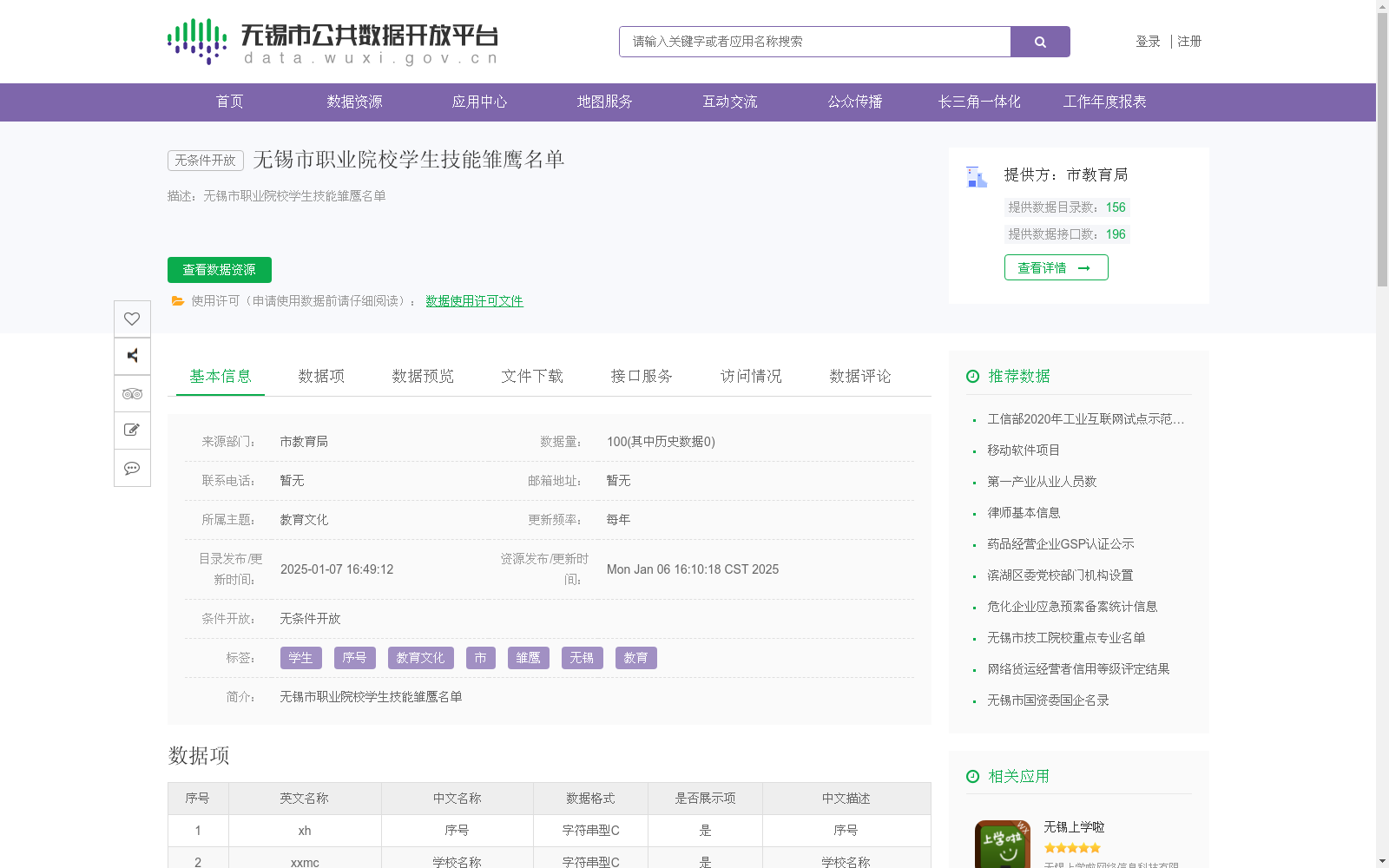Image resolution: width=1389 pixels, height=868 pixels.
Task: Click the scrollbar down arrow
Action: (x=1382, y=861)
